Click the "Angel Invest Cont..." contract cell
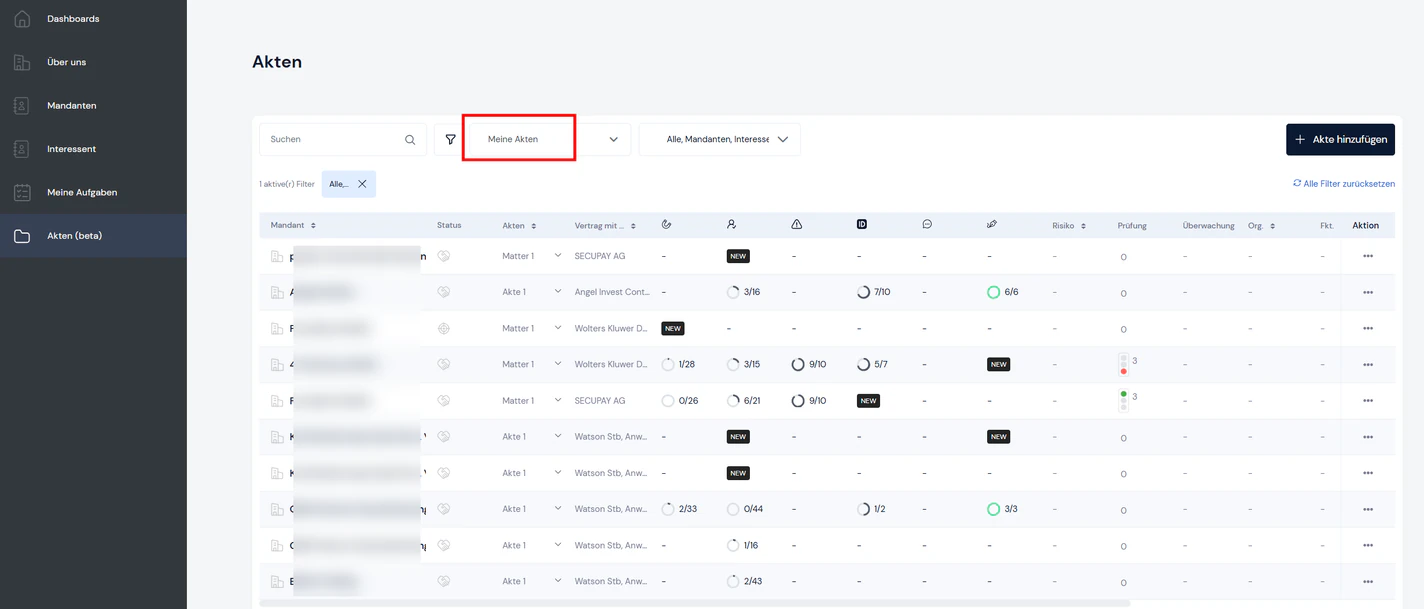 612,292
